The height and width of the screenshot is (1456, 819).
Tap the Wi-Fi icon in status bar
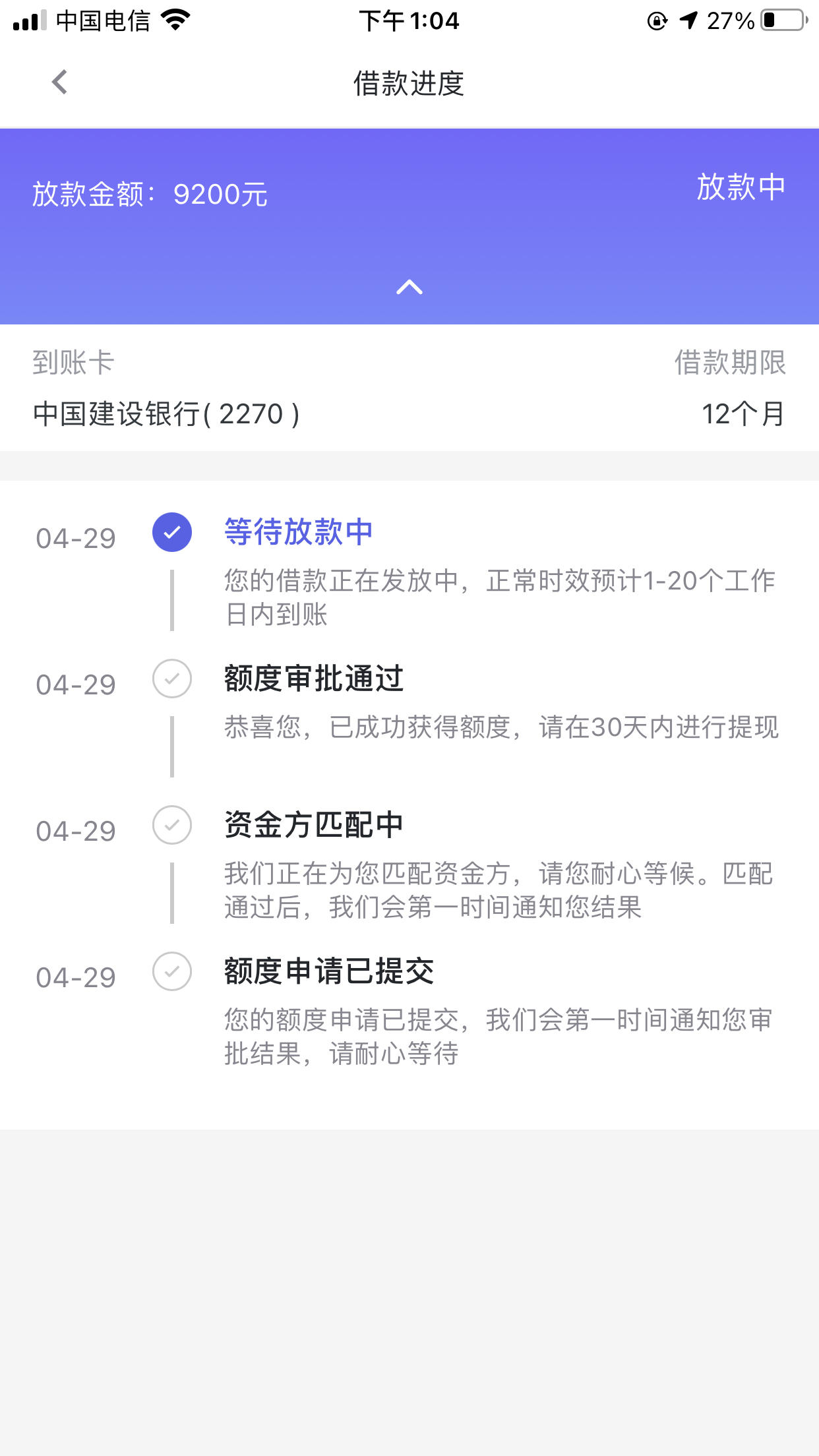point(175,20)
